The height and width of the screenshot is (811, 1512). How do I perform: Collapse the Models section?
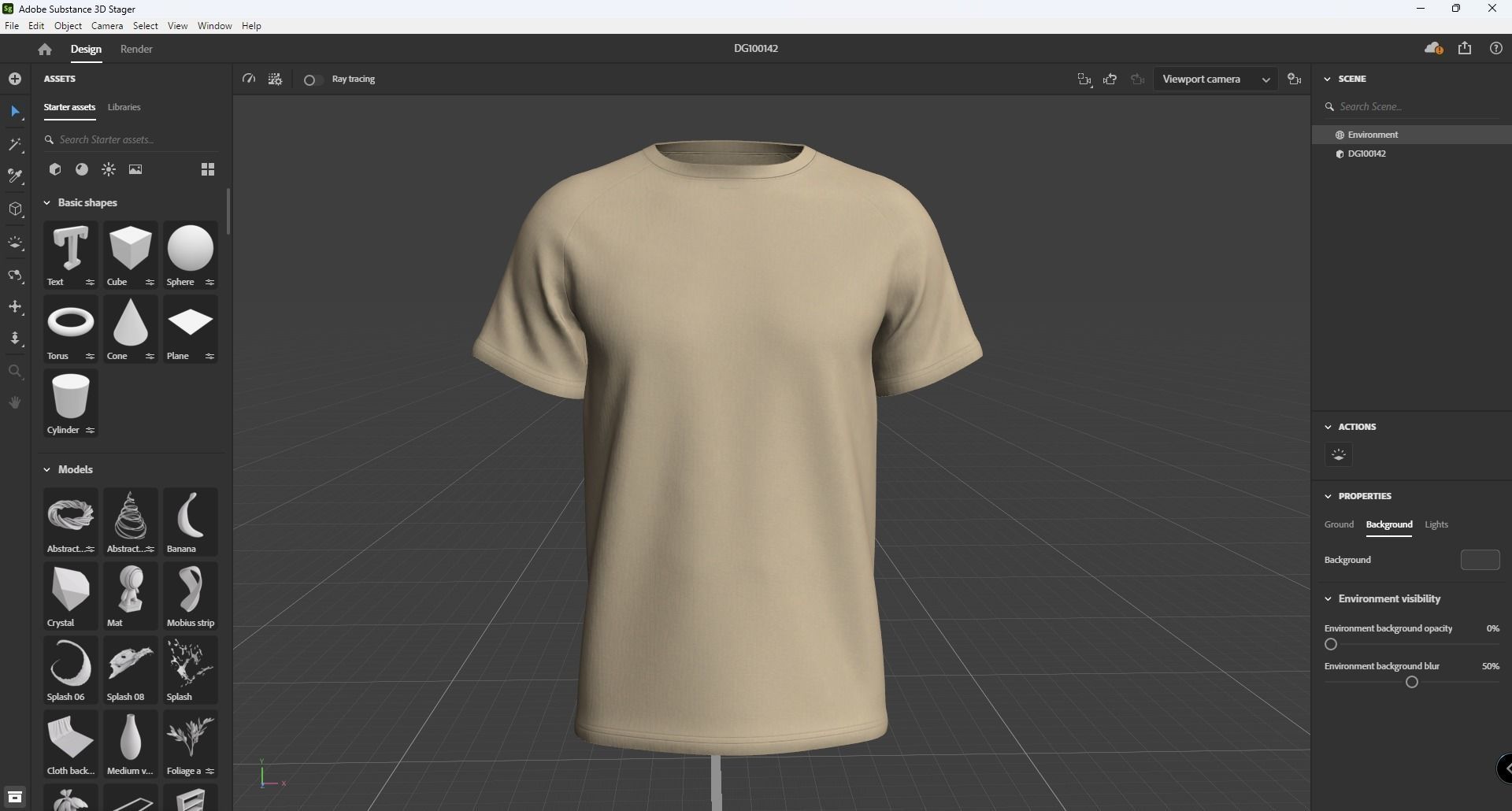(x=47, y=470)
